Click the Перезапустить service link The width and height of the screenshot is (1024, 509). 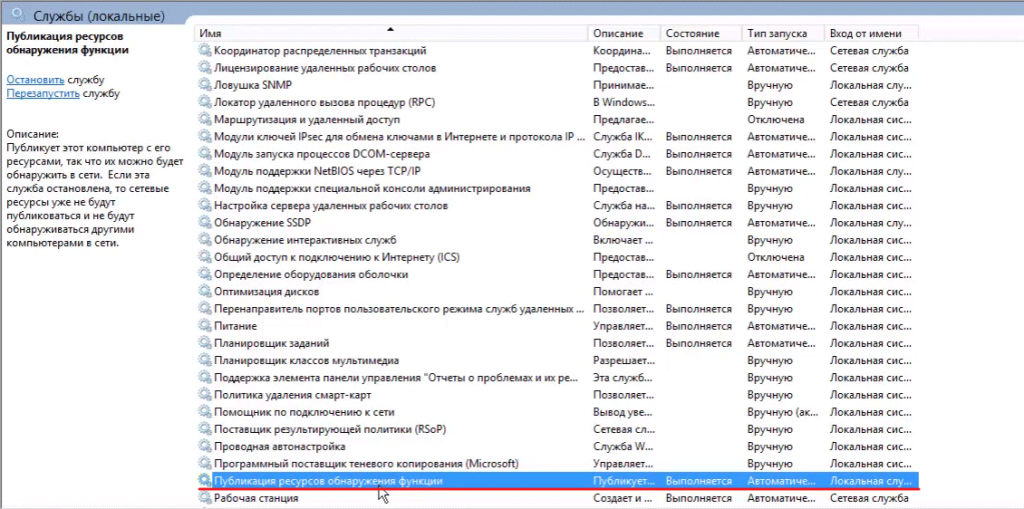(43, 93)
